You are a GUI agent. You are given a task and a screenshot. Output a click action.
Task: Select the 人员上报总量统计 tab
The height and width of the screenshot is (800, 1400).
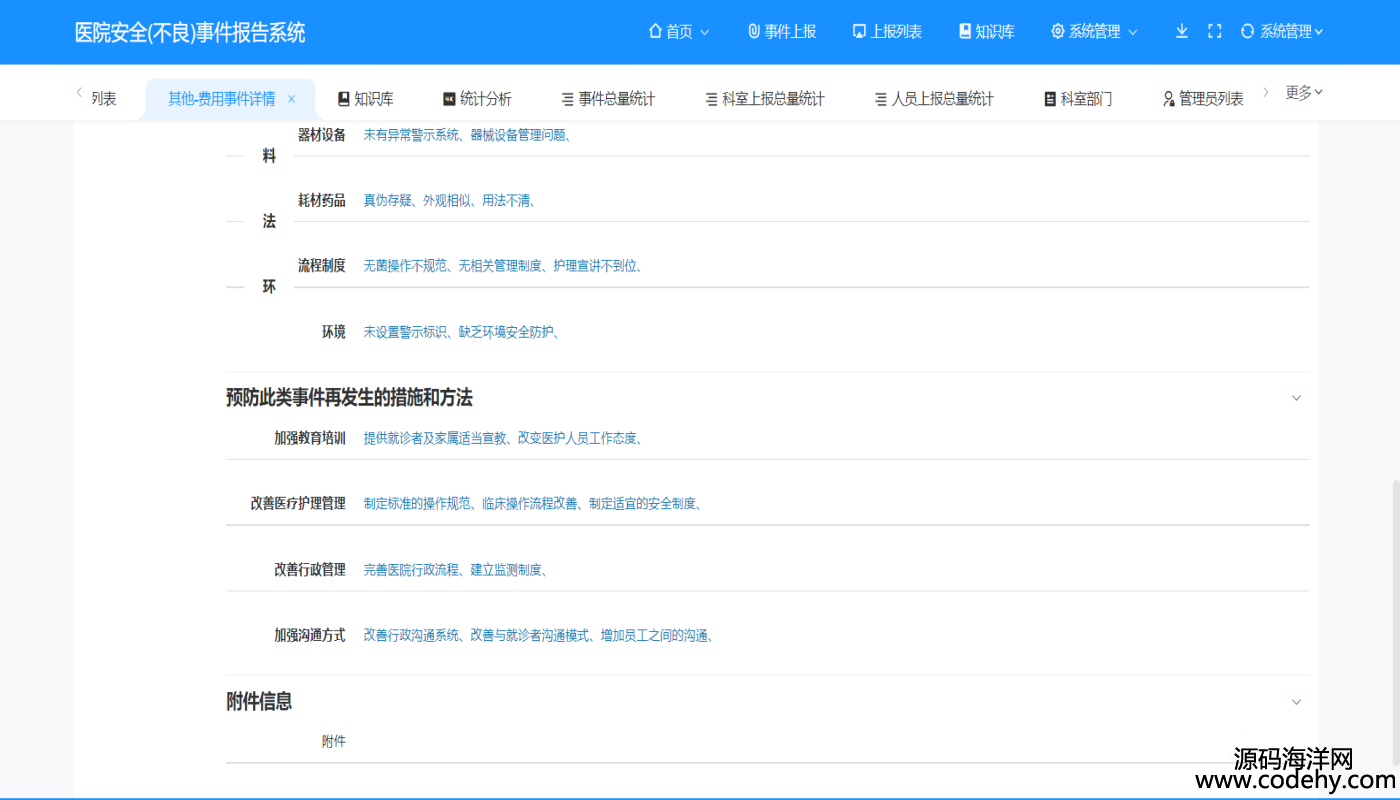click(934, 99)
